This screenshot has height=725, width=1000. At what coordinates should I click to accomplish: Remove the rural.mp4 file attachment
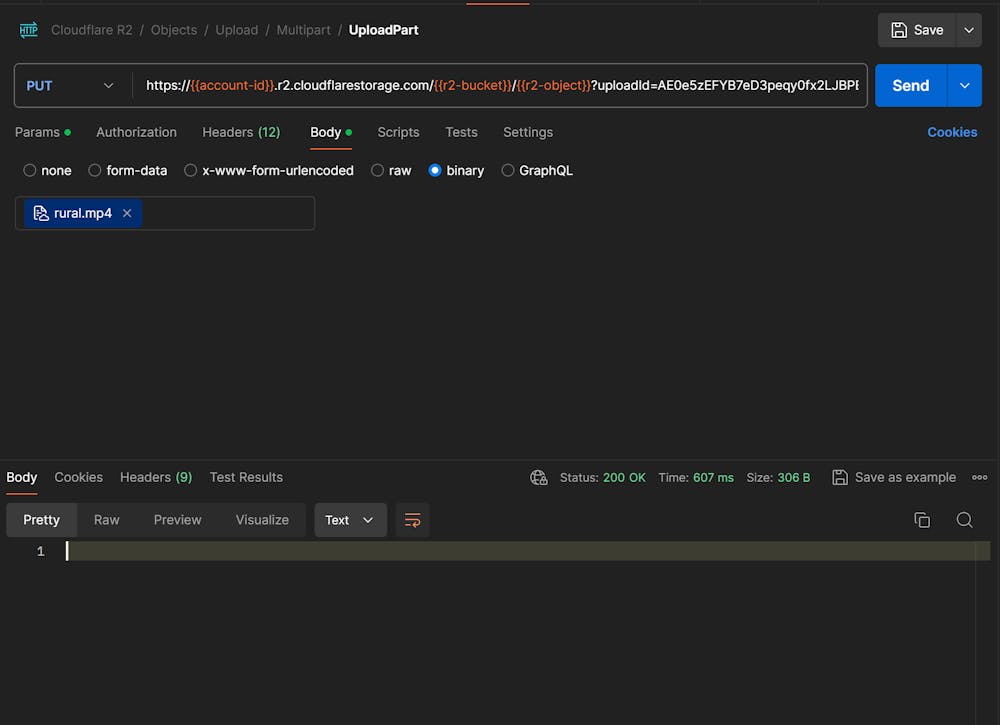(x=126, y=213)
